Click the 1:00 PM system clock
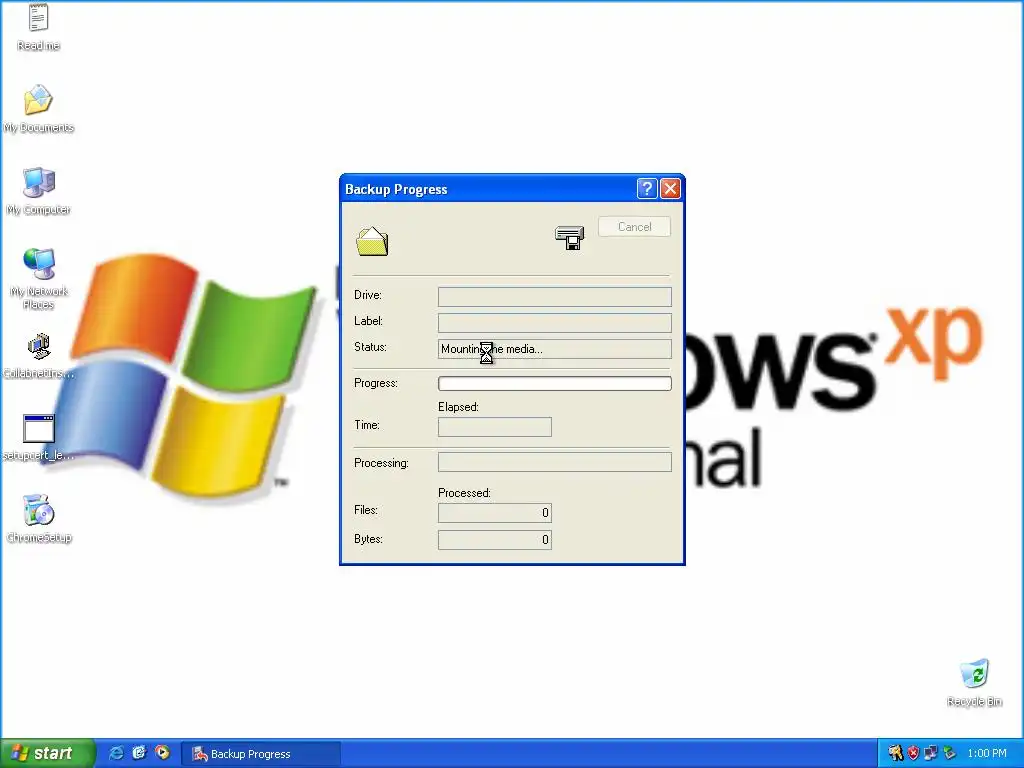1024x768 pixels. point(987,753)
